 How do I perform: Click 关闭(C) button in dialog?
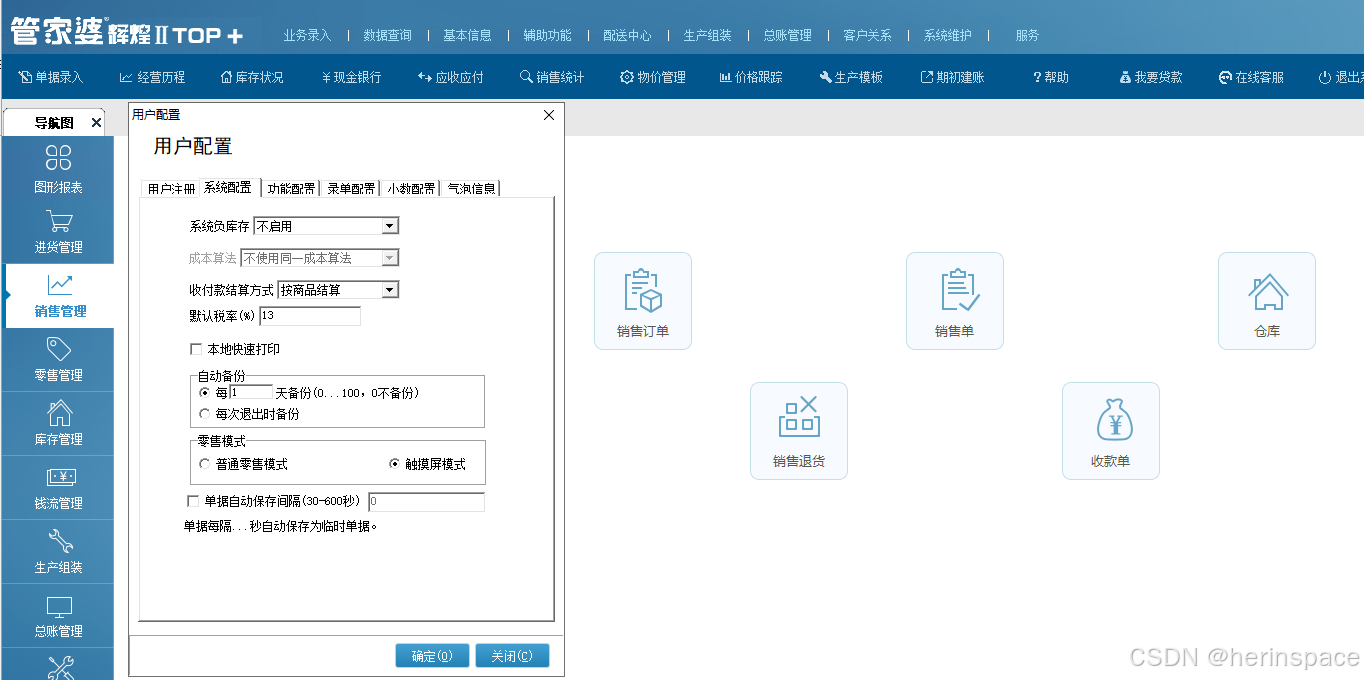pyautogui.click(x=512, y=656)
